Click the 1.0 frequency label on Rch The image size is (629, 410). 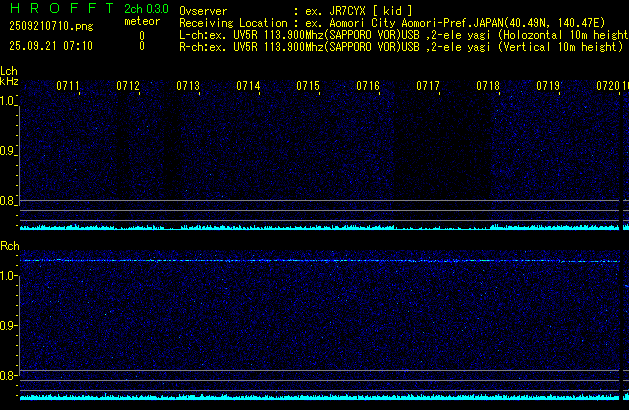click(9, 275)
